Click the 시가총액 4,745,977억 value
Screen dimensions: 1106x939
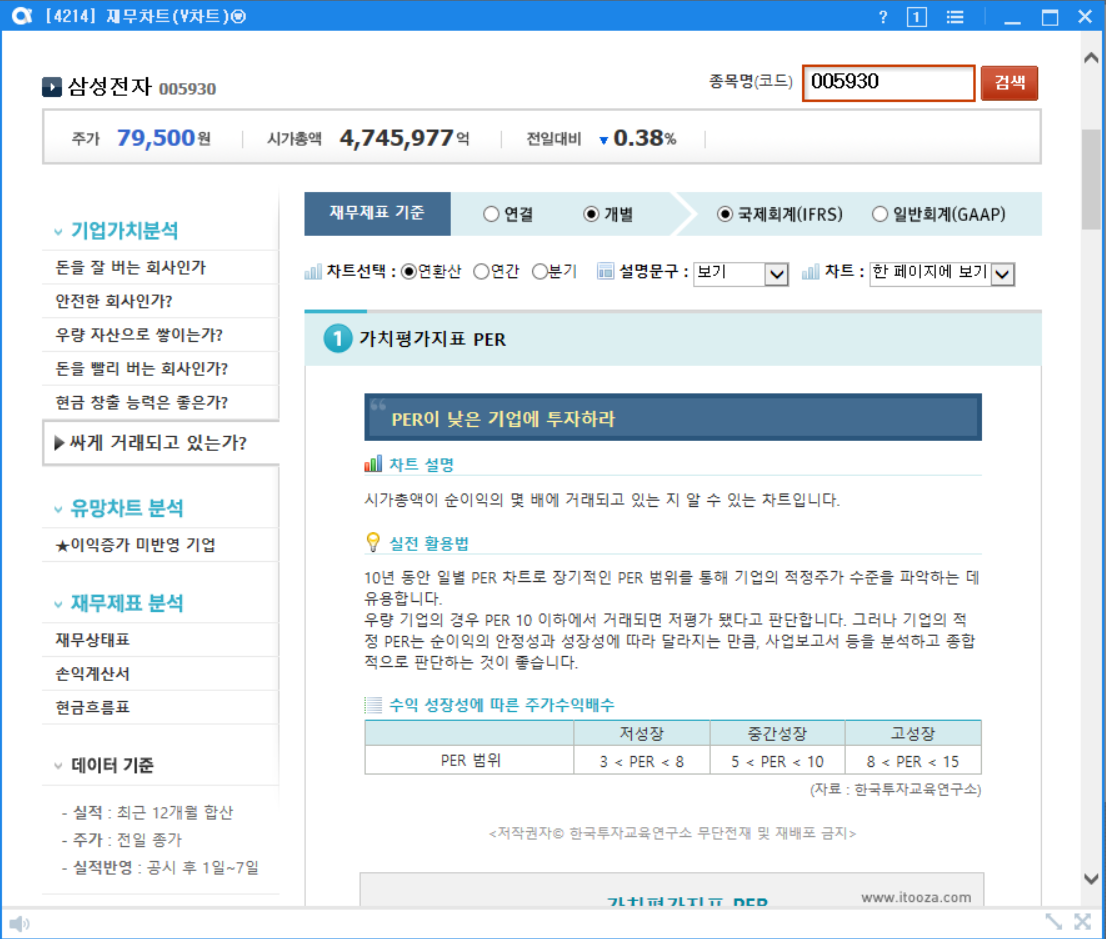(404, 138)
